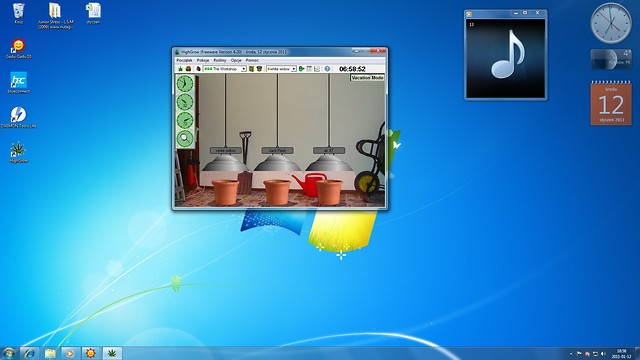
Task: Click the Windows Start button
Action: coord(9,353)
